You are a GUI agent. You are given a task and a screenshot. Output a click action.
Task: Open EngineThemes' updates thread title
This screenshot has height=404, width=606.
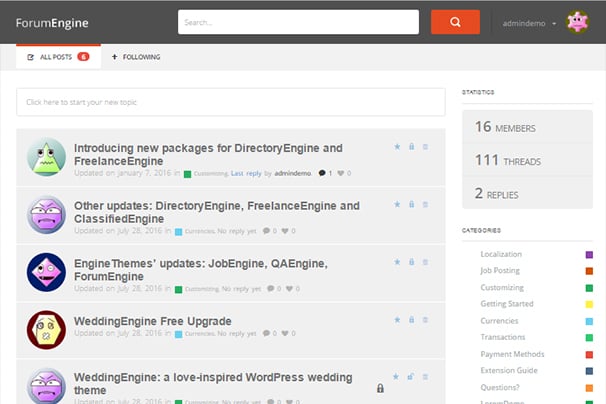[x=201, y=269]
